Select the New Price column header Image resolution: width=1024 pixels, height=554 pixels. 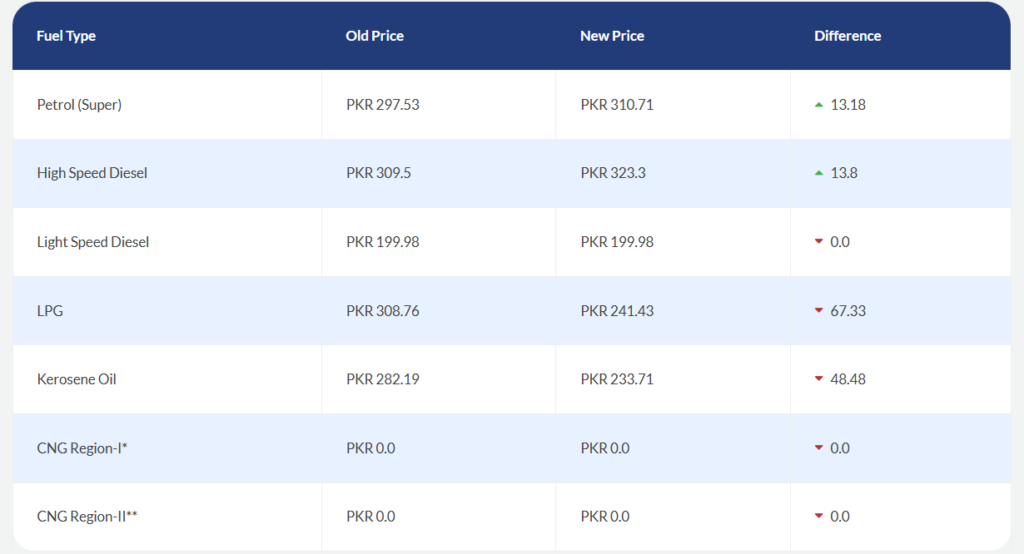[612, 36]
